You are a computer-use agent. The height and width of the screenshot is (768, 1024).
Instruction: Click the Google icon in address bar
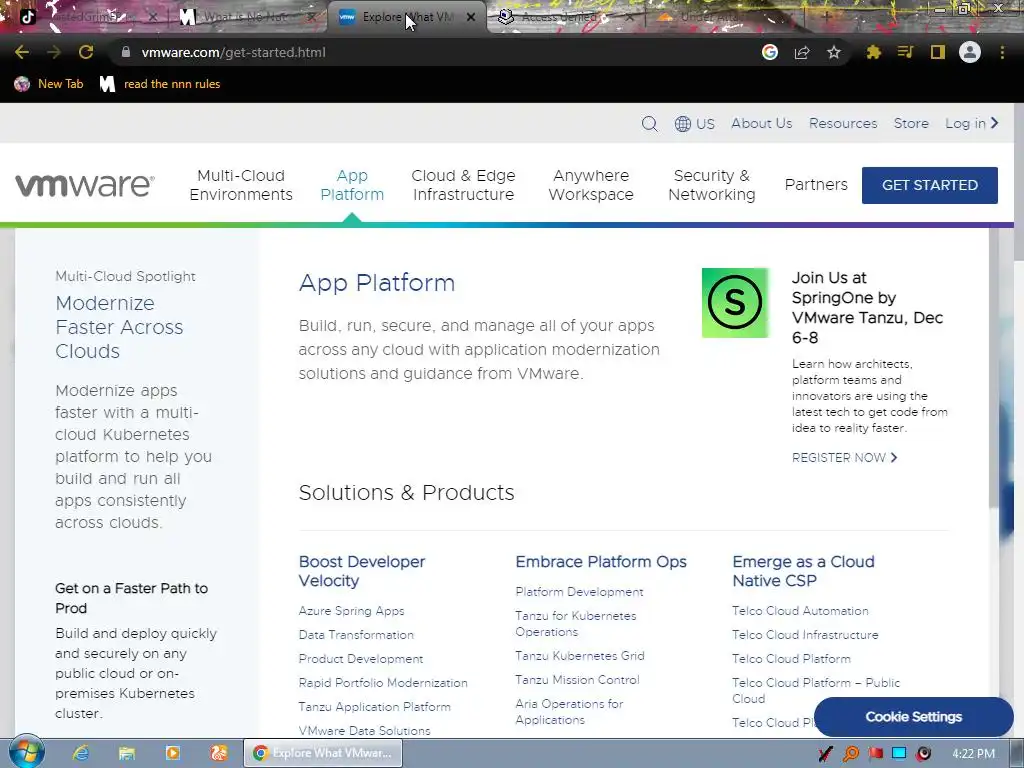coord(770,52)
